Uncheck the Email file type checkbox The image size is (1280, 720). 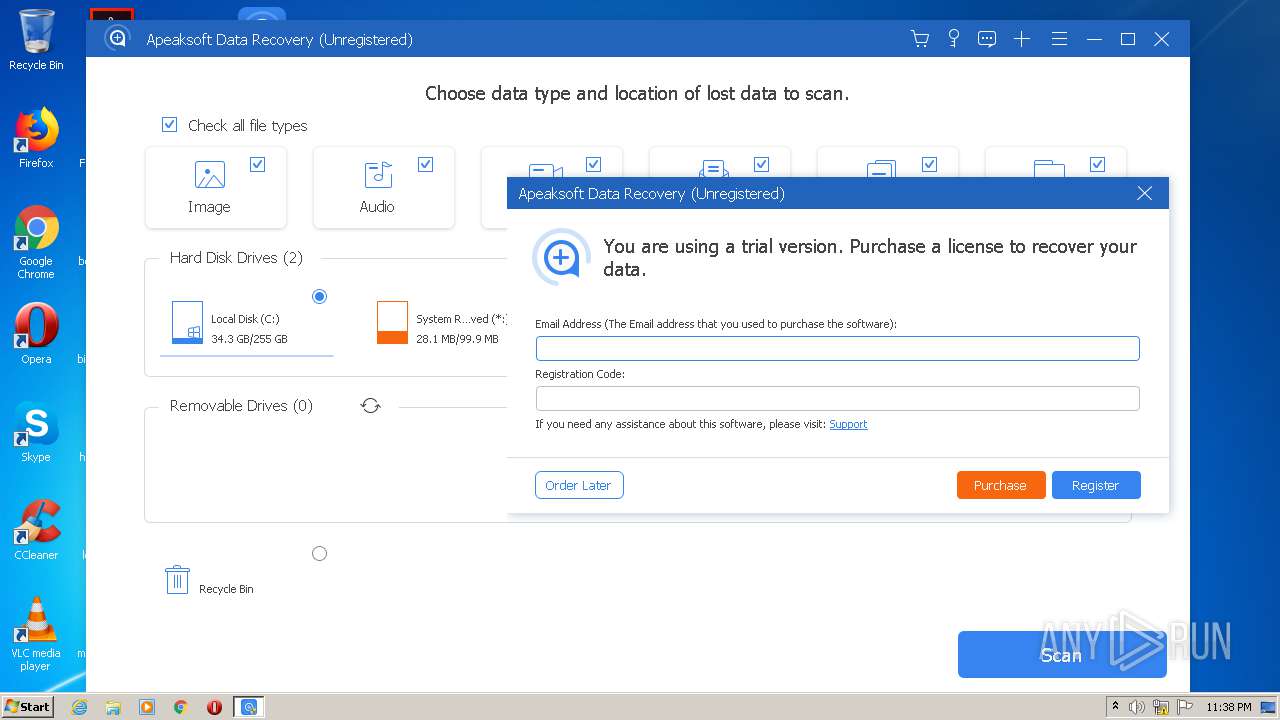point(761,164)
